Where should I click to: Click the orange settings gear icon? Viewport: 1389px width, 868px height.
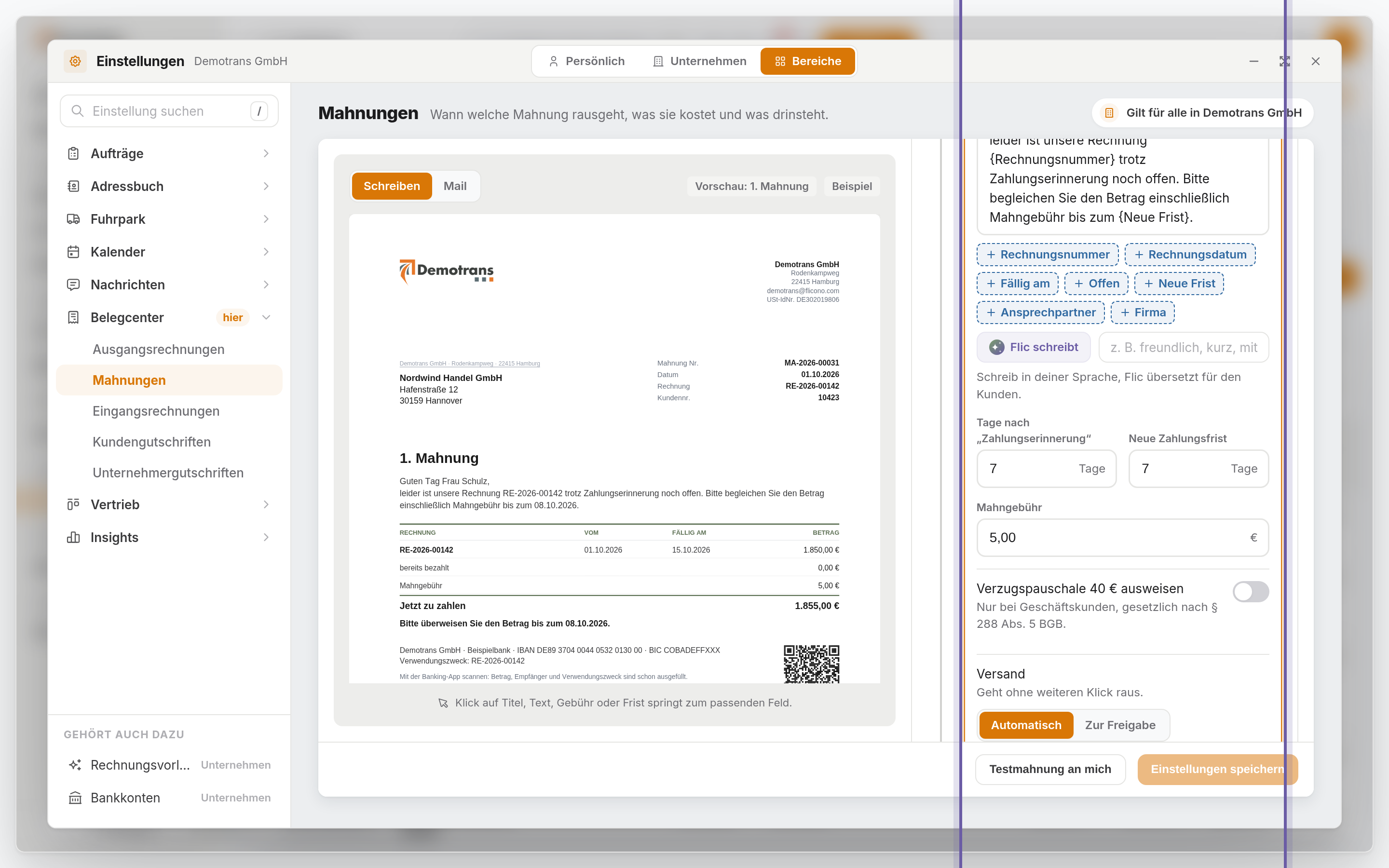(x=75, y=61)
